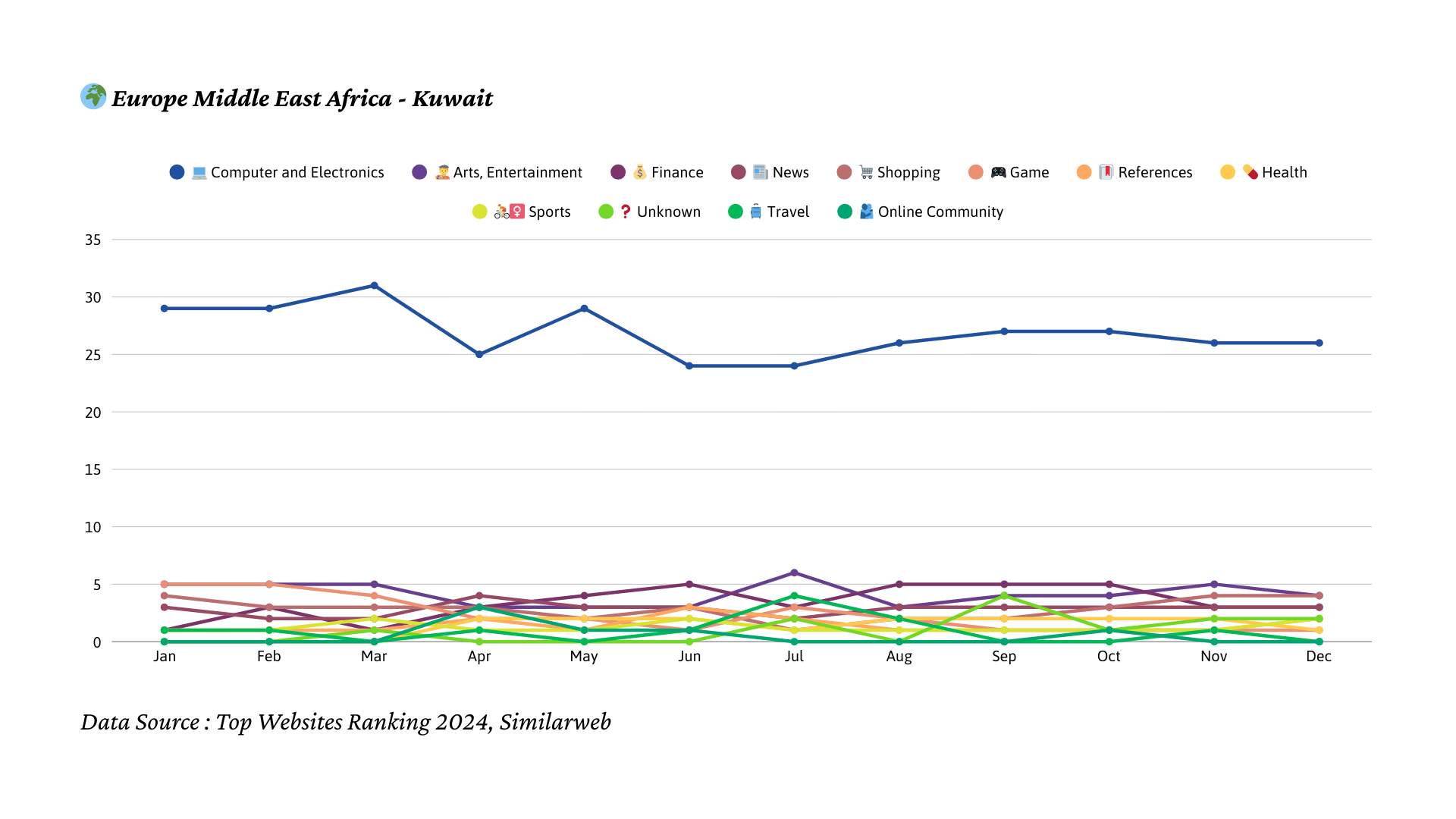Click the References legend label
Screen dimensions: 1456x819
click(x=1155, y=173)
